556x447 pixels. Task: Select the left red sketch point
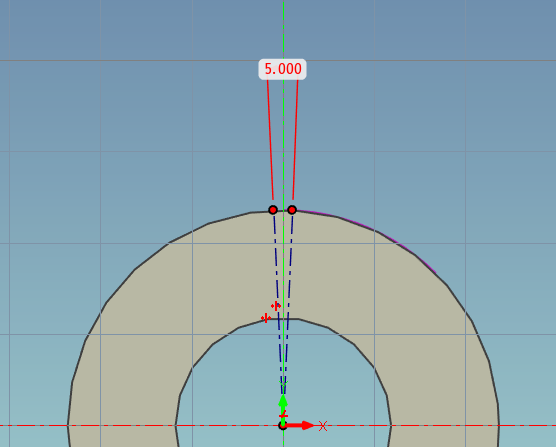(x=273, y=210)
